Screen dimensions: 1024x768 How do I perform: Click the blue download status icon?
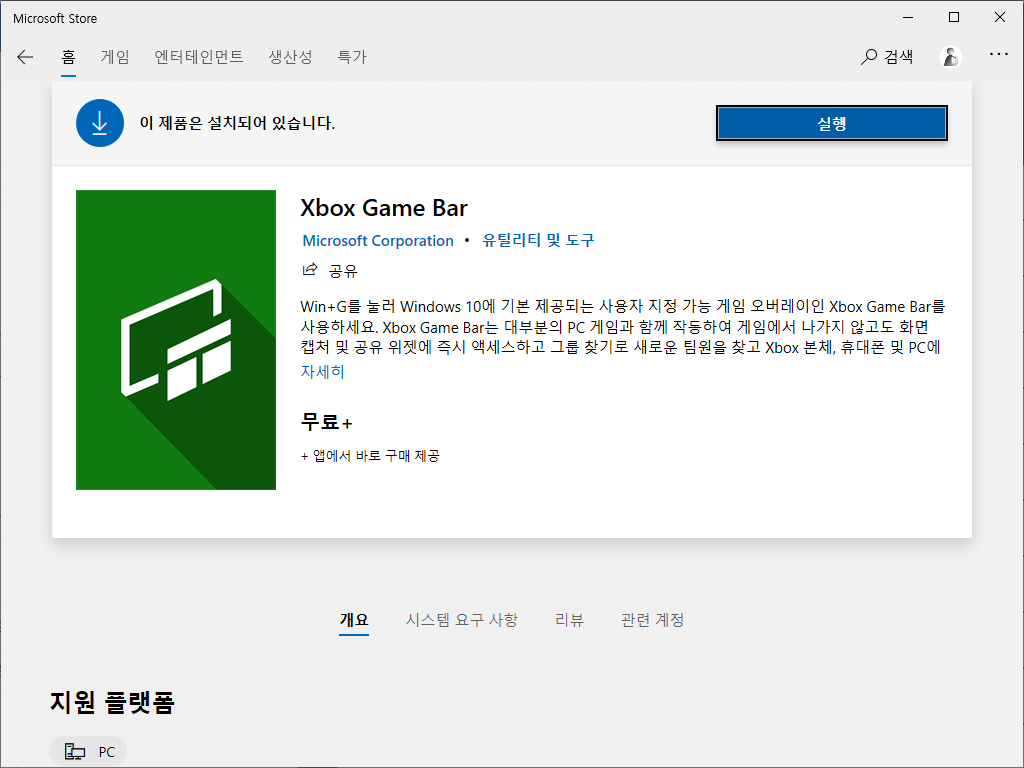[x=100, y=123]
